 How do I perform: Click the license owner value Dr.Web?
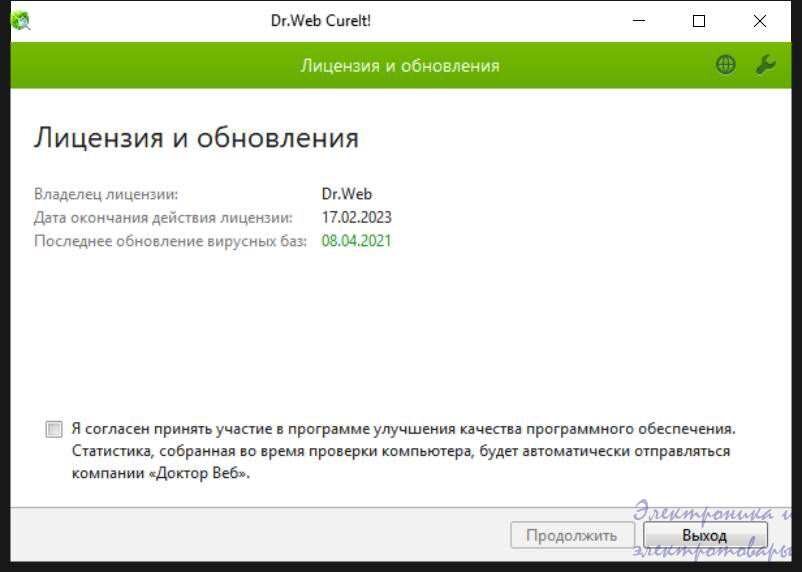tap(347, 194)
